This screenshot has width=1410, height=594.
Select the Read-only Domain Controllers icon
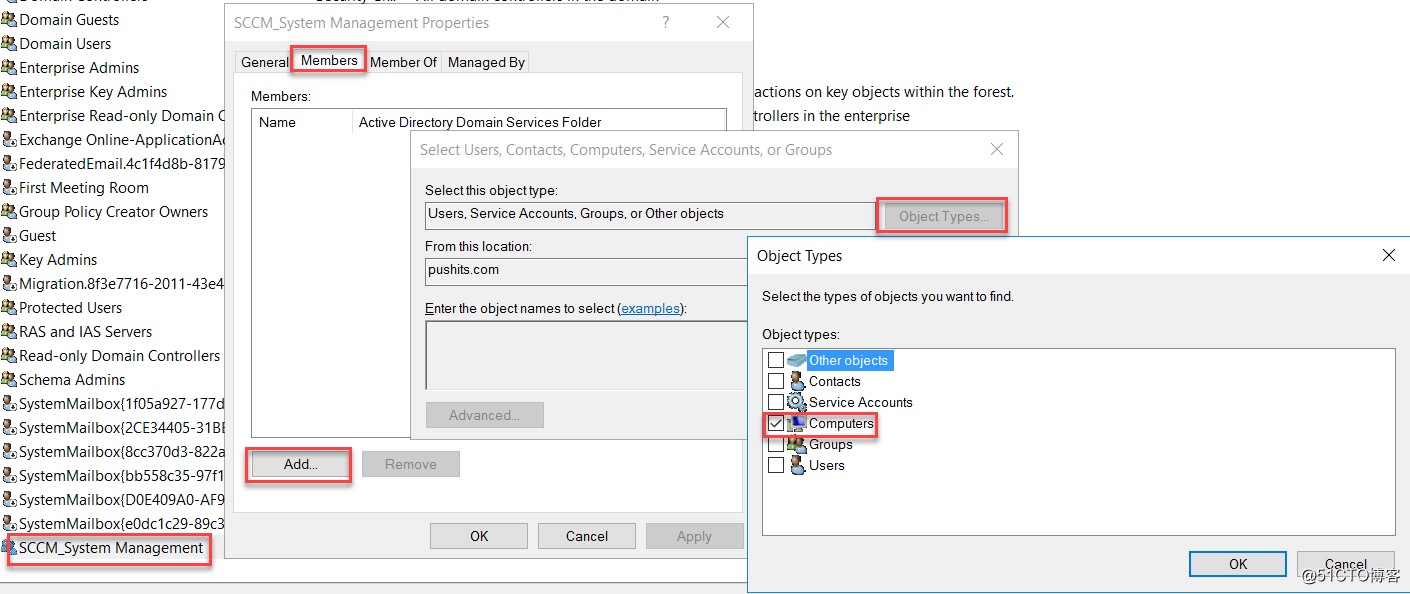(9, 356)
